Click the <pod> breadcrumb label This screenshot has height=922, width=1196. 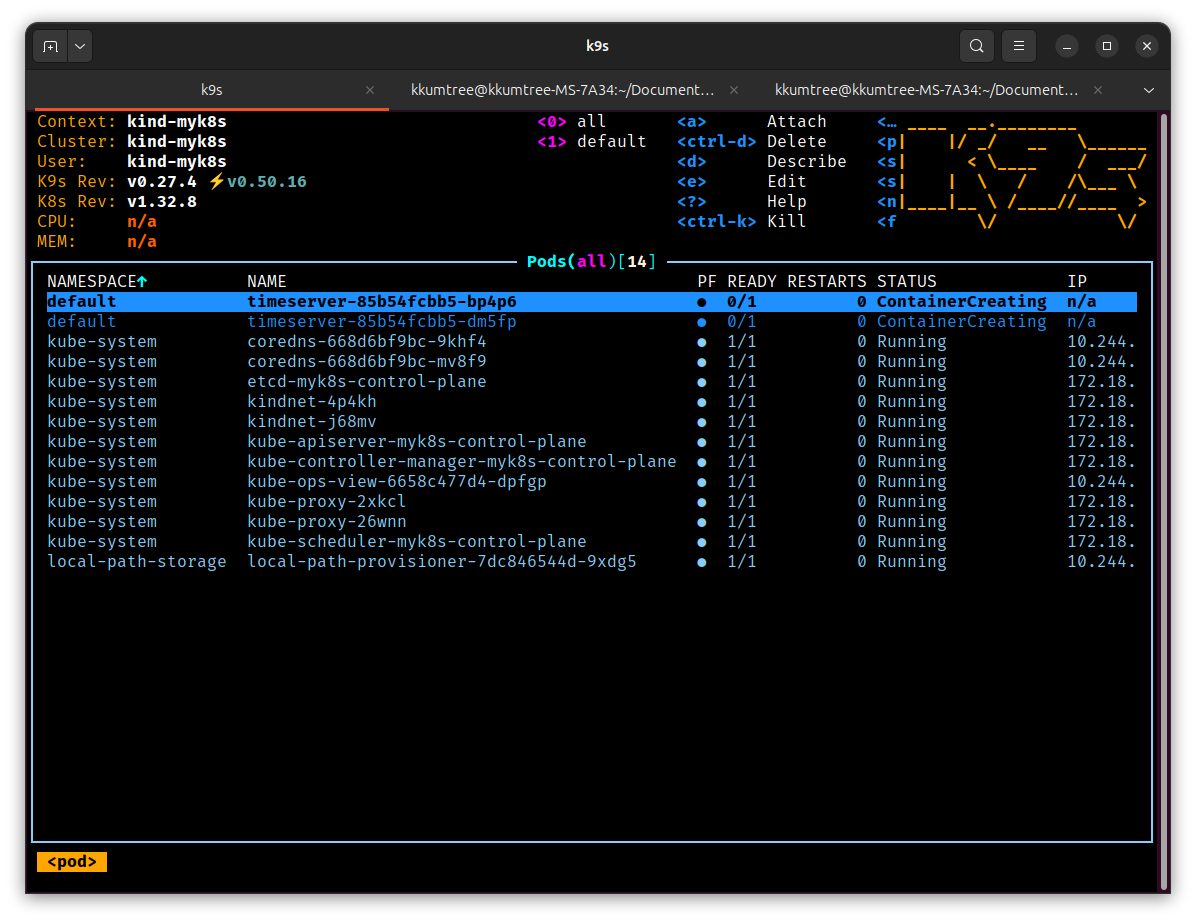pos(72,862)
